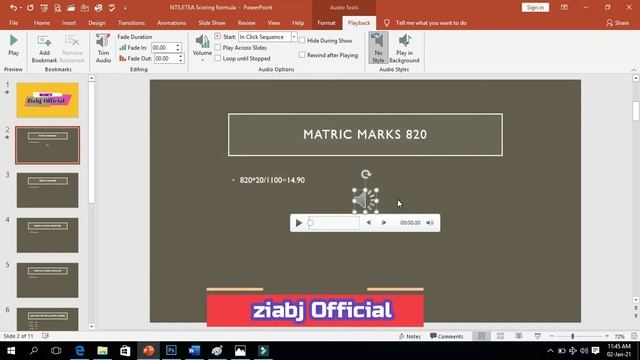
Task: Show hidden tray icons chevron
Action: click(550, 351)
